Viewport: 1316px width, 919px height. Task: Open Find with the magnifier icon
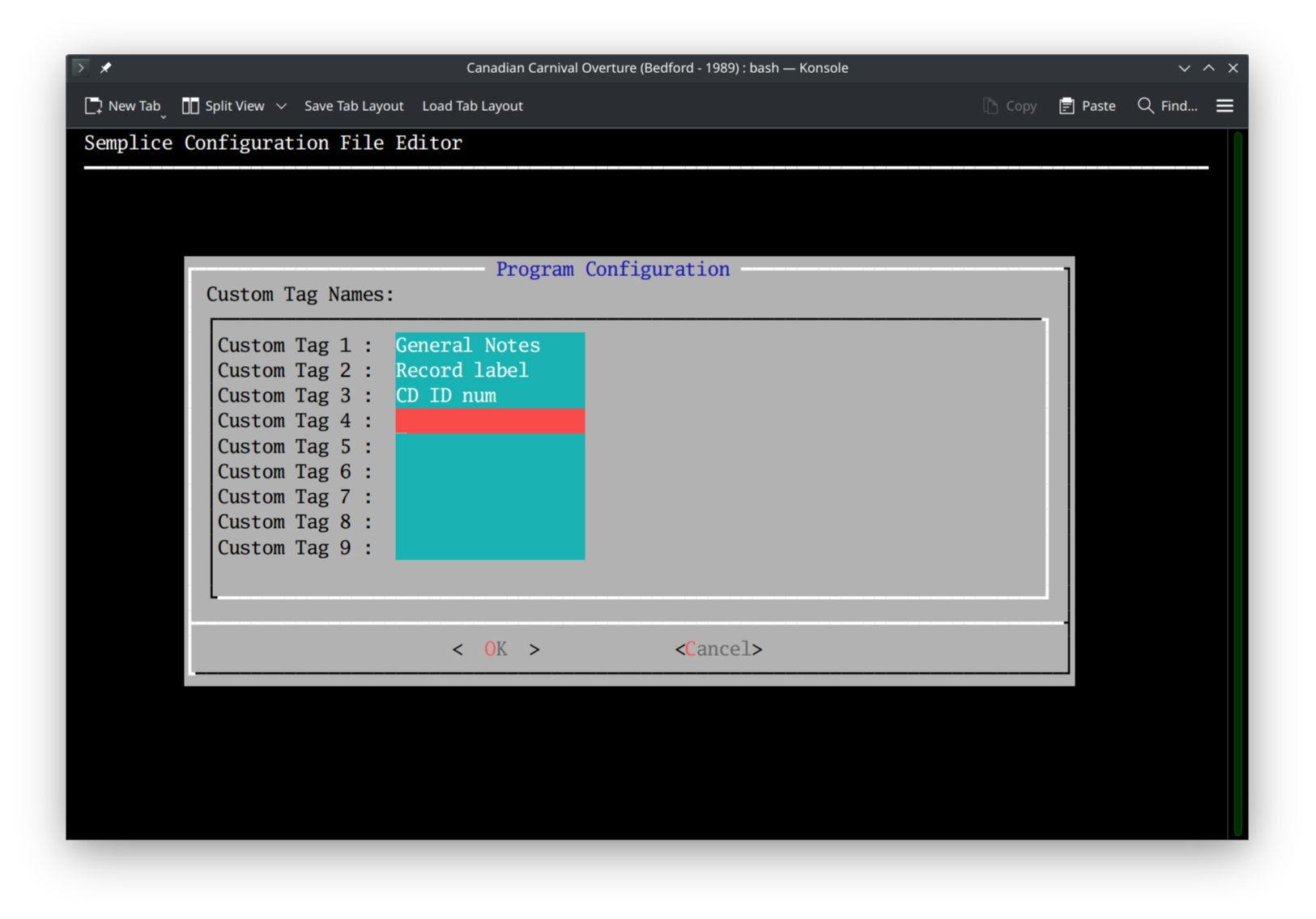(x=1145, y=105)
